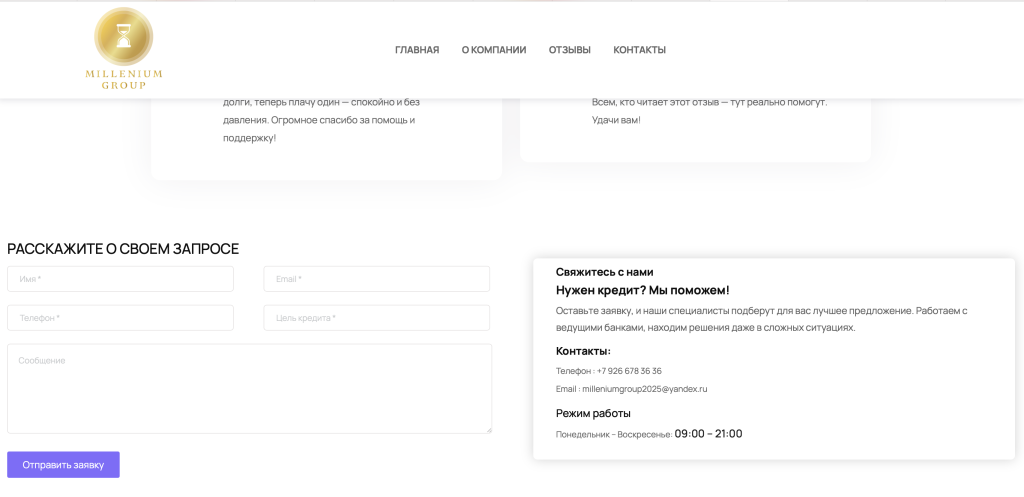Click the Режим работы subheading

click(593, 413)
